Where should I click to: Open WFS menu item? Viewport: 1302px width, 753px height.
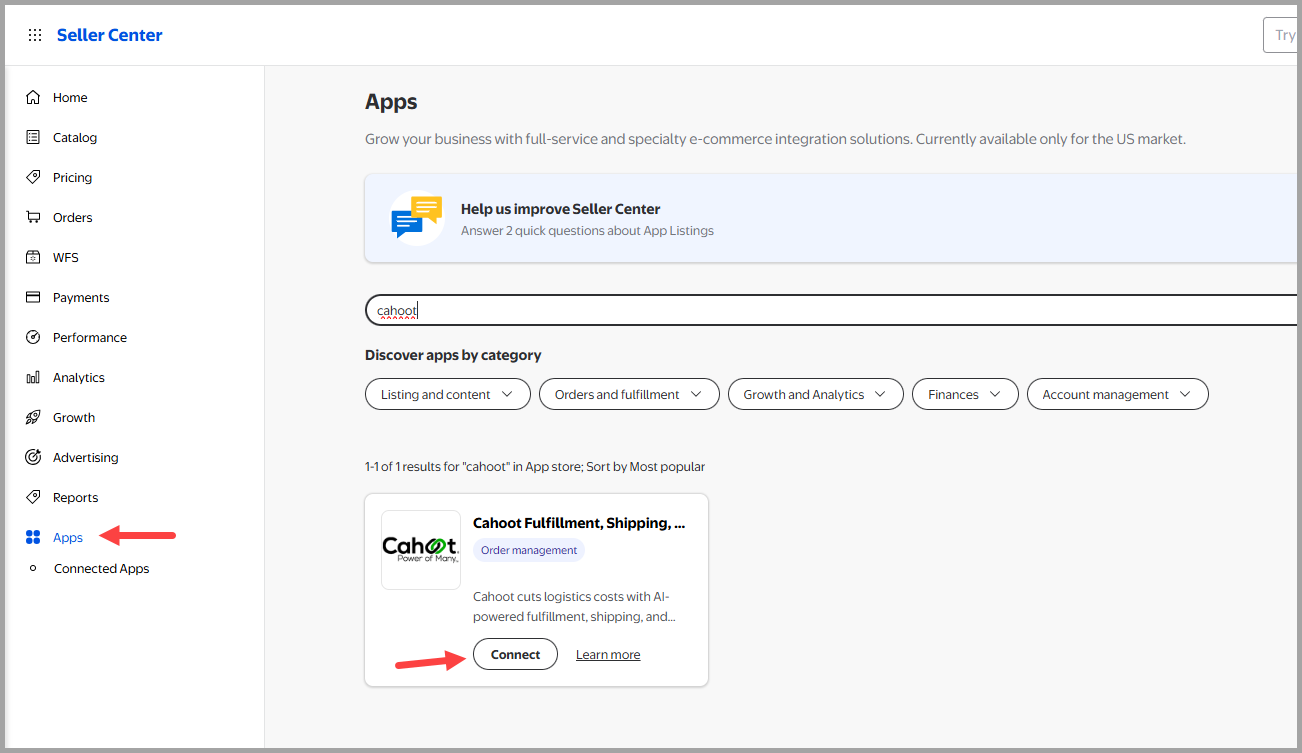coord(66,257)
